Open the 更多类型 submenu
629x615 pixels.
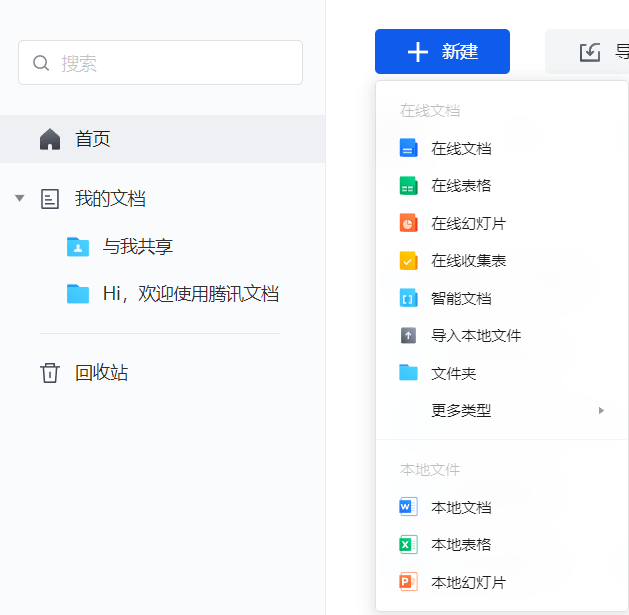(501, 410)
